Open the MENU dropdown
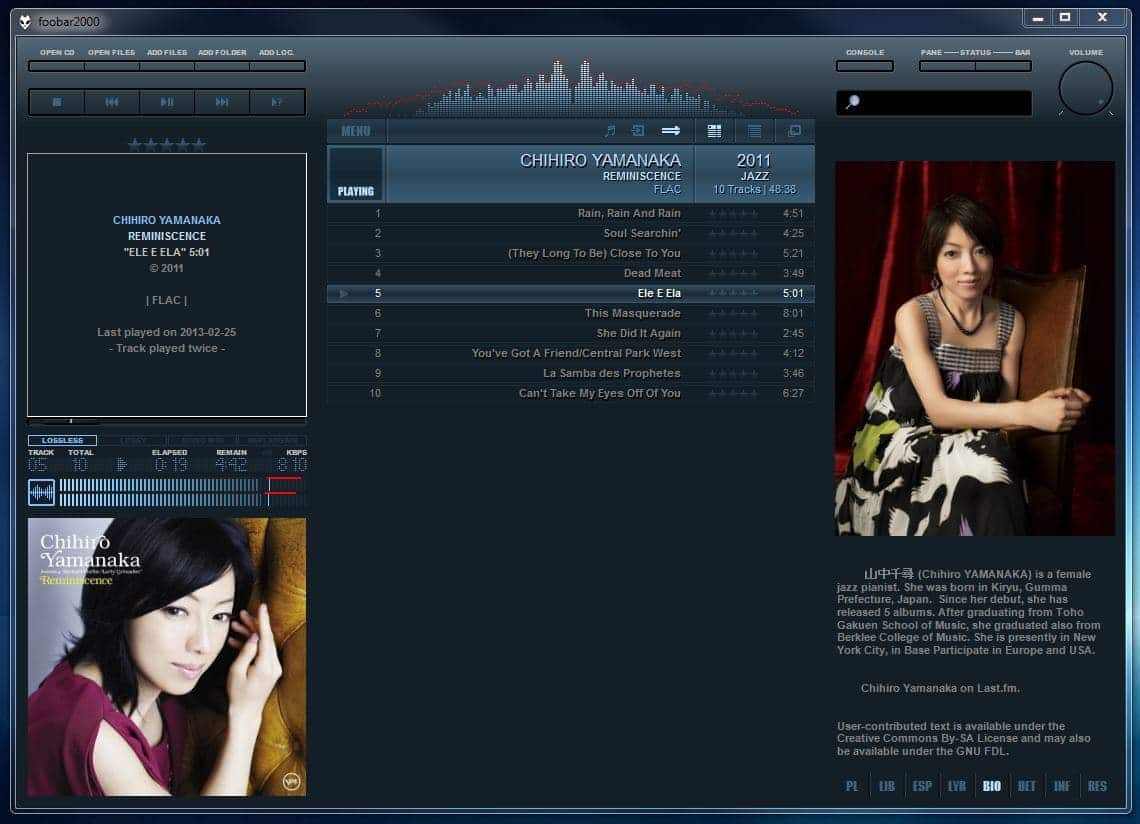1140x824 pixels. tap(356, 131)
